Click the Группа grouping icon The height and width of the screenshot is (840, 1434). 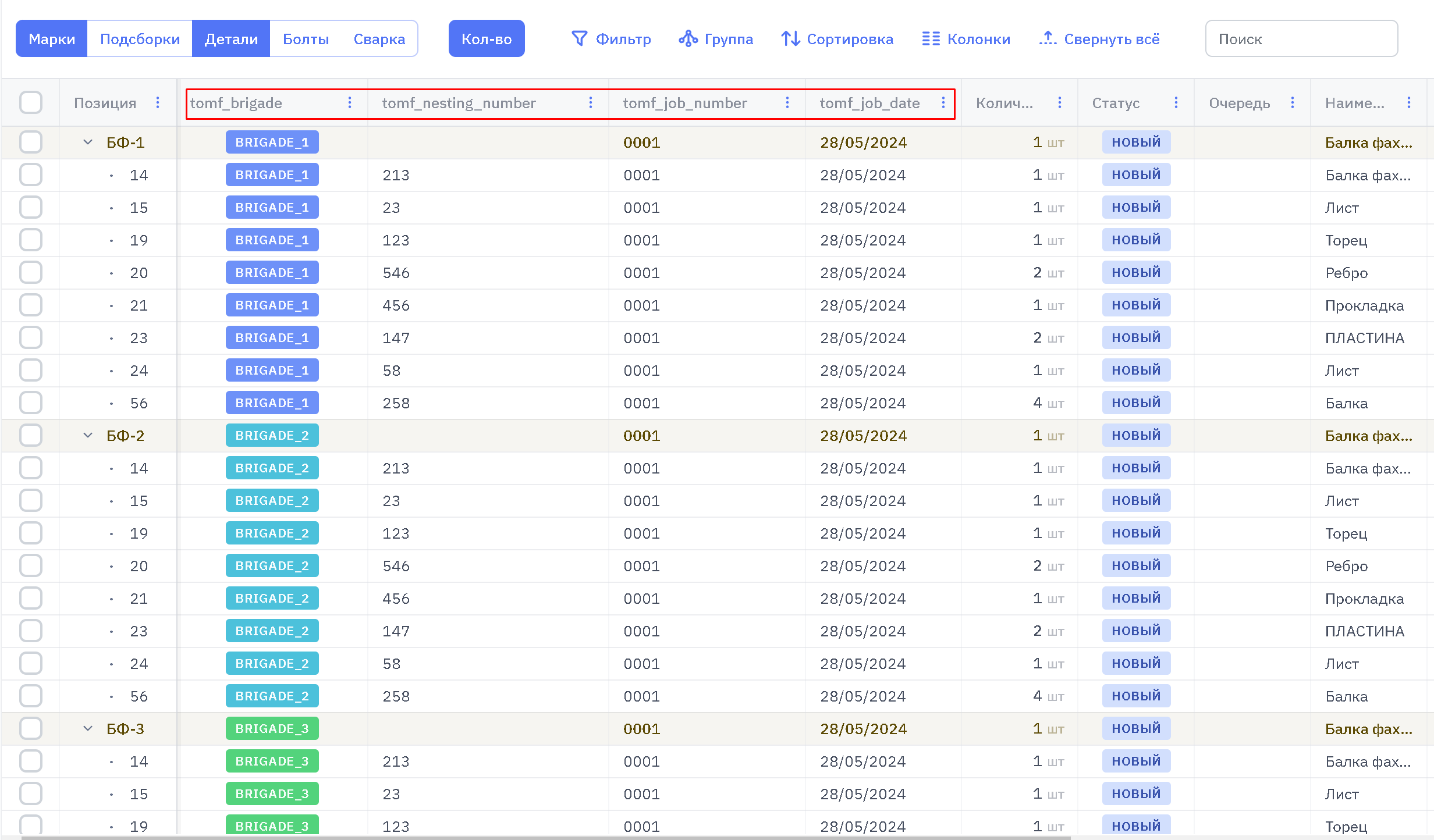688,38
